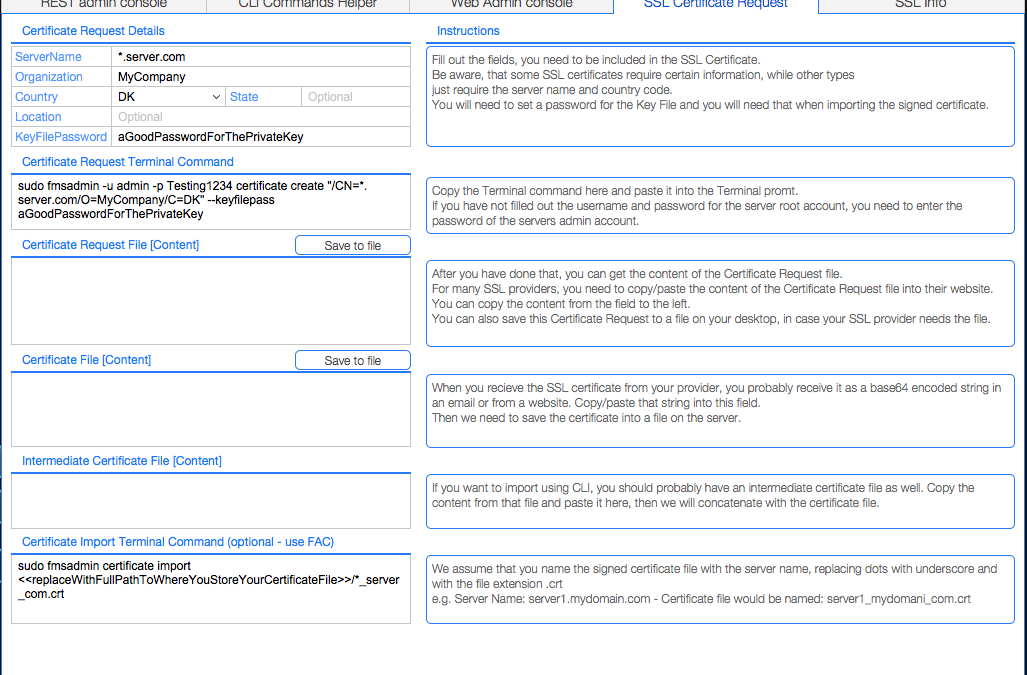Click the empty Certificate Request File content area
Viewport: 1027px width, 675px height.
tap(211, 301)
